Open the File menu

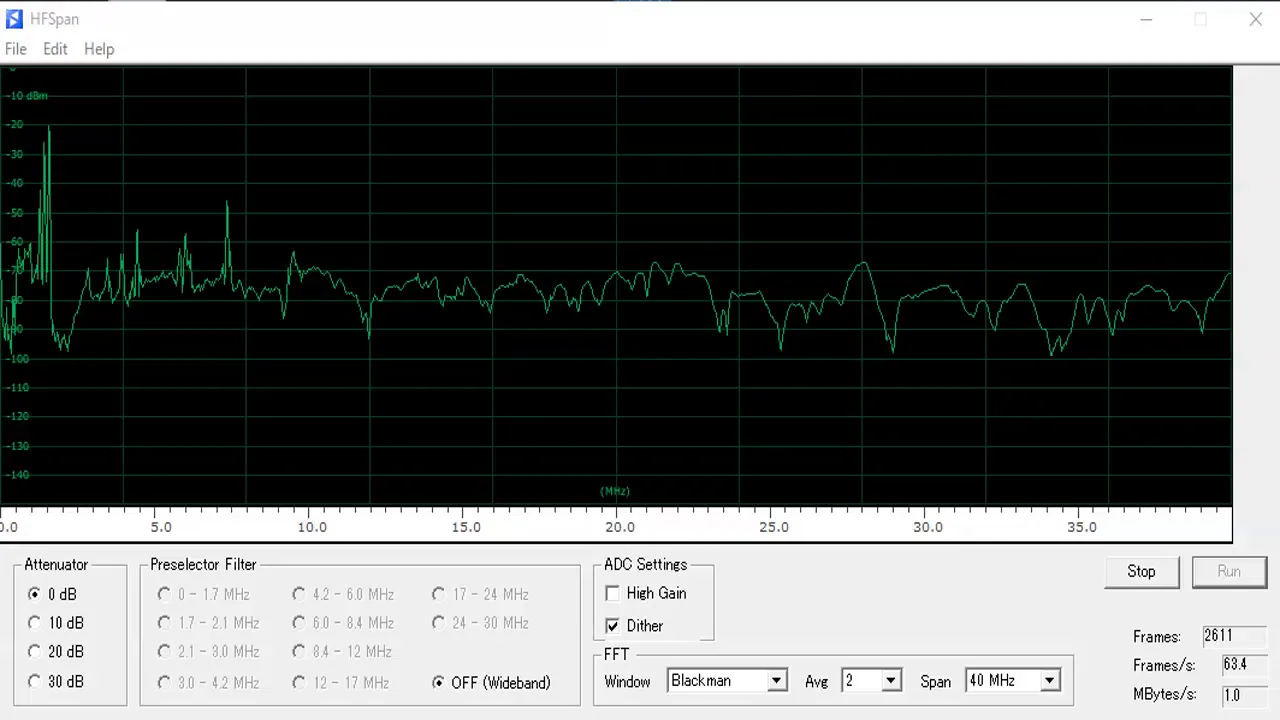16,49
